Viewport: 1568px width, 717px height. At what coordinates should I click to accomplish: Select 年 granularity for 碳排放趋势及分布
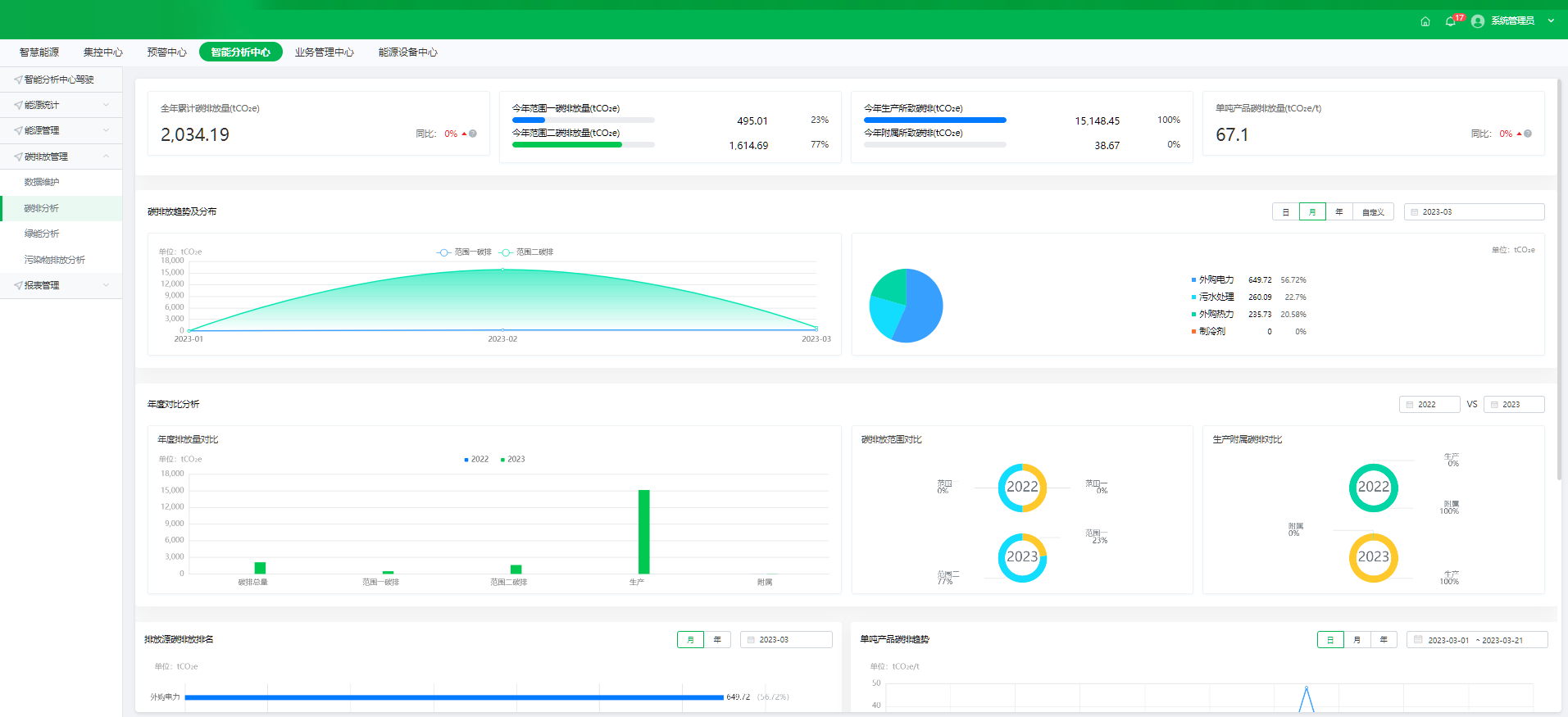(1338, 212)
